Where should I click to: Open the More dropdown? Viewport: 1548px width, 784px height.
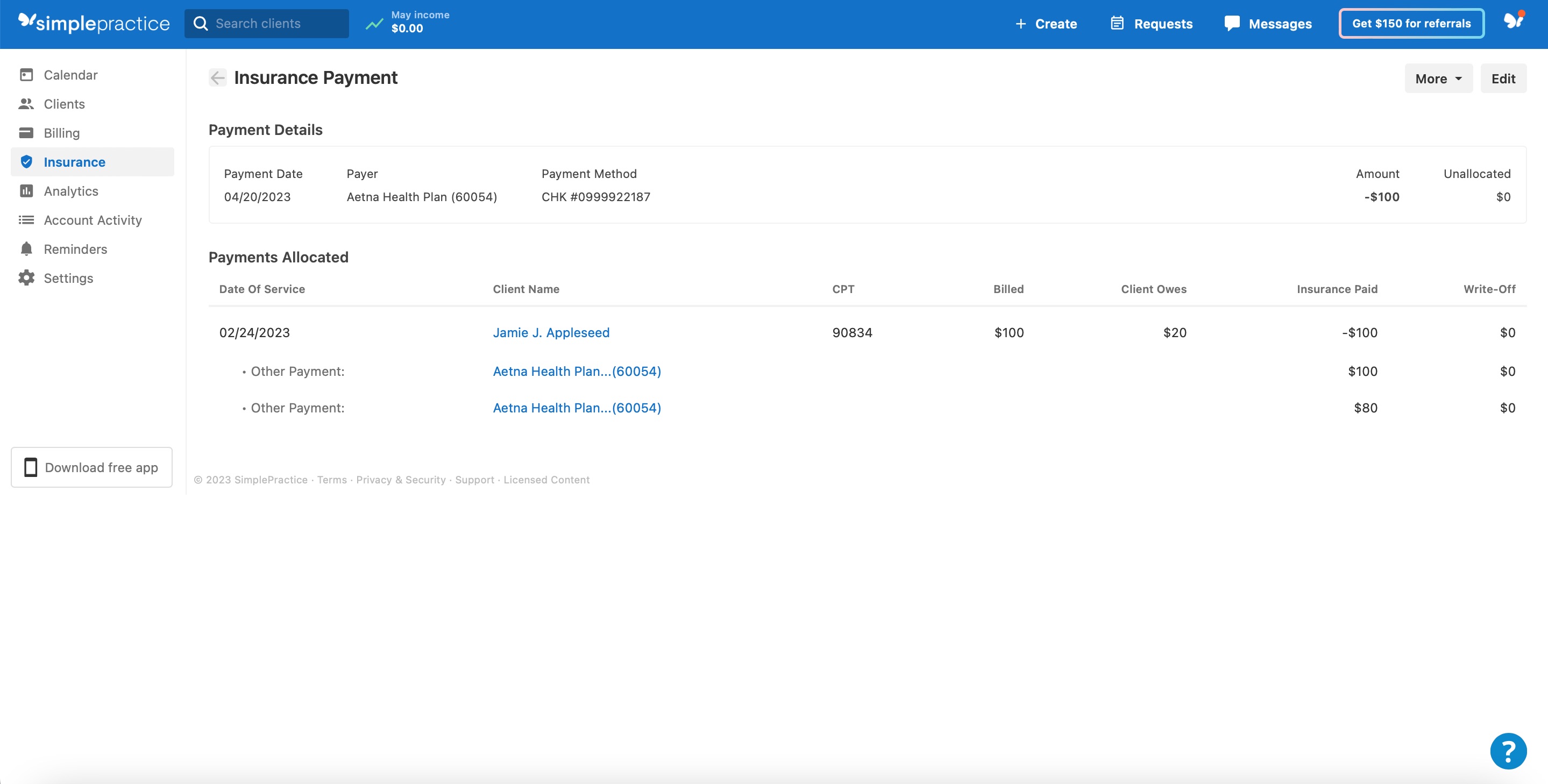tap(1438, 78)
